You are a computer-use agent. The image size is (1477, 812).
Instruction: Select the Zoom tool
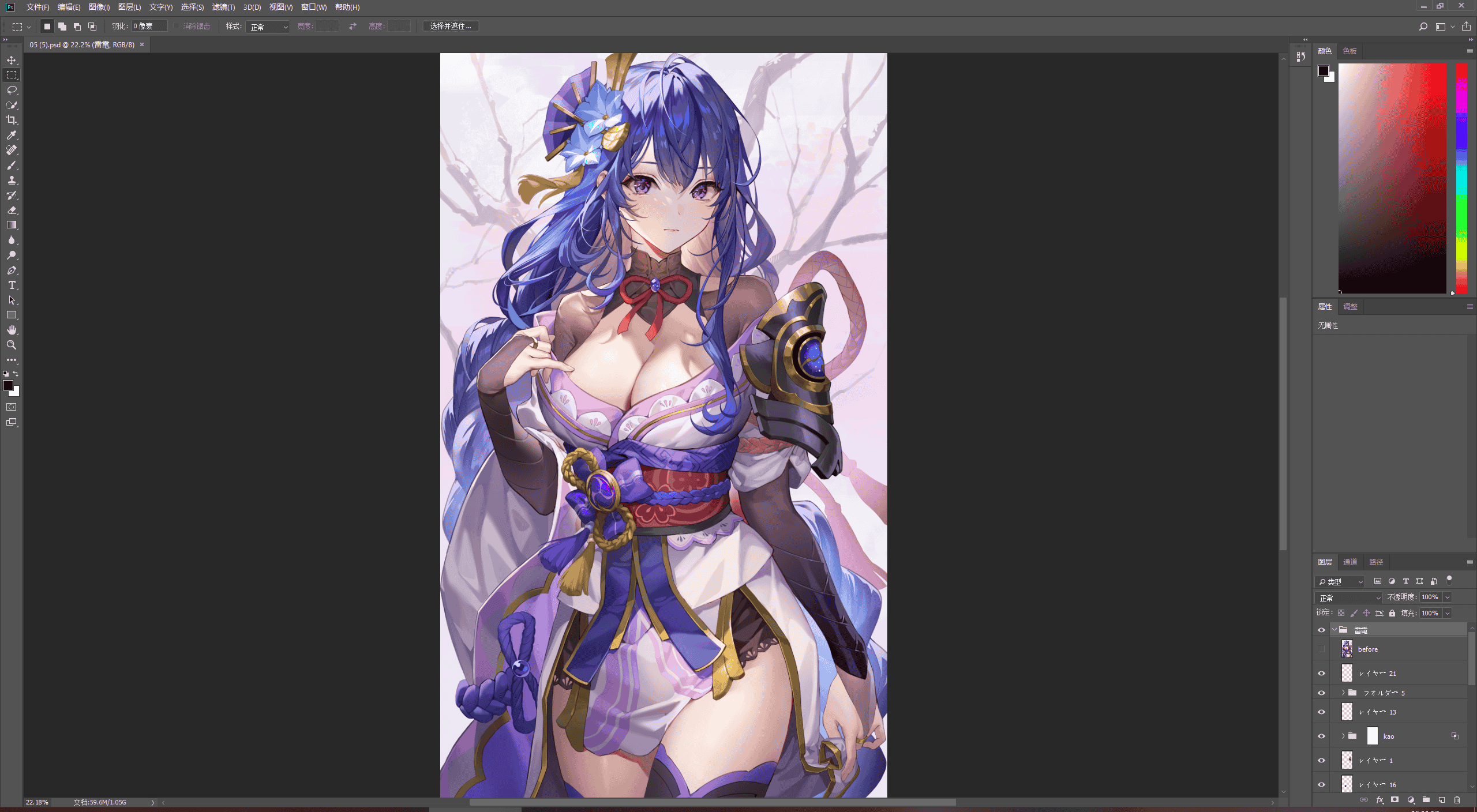(12, 345)
